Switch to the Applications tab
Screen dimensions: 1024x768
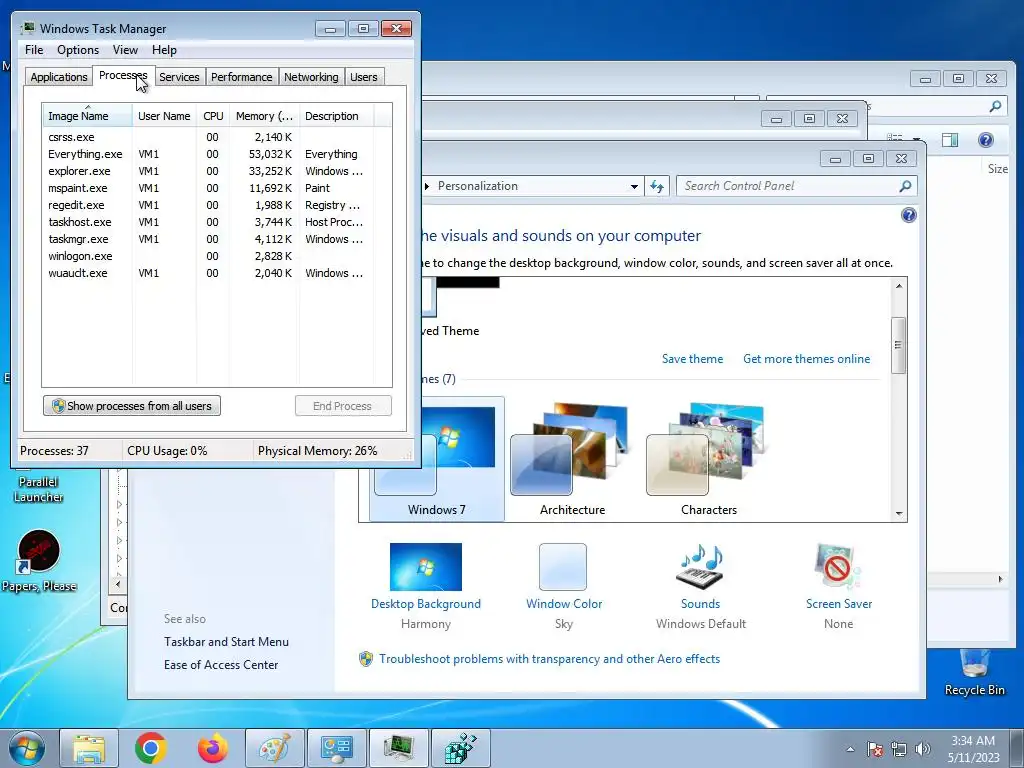(x=59, y=77)
